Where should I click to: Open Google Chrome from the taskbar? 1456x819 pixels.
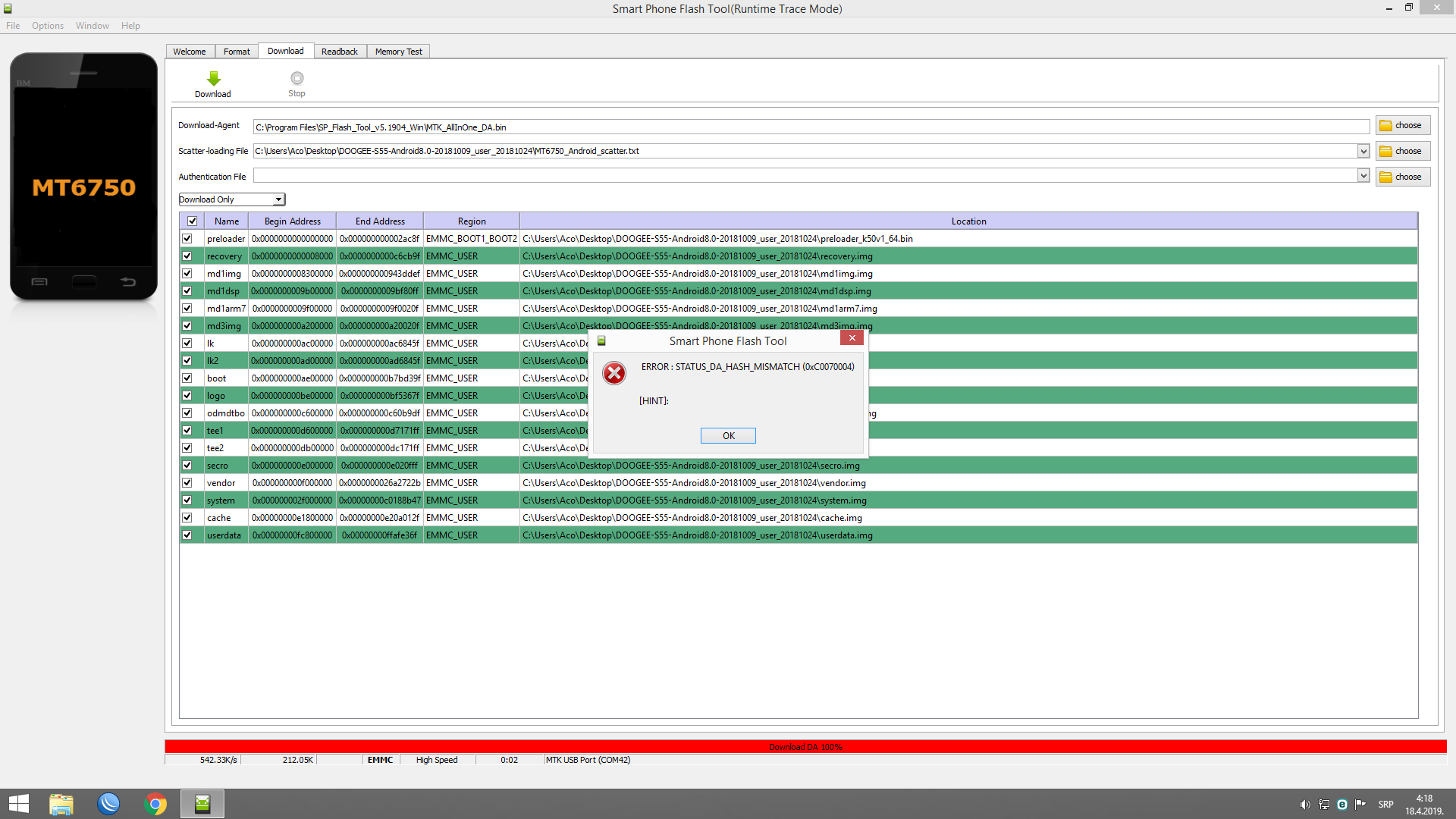(155, 804)
